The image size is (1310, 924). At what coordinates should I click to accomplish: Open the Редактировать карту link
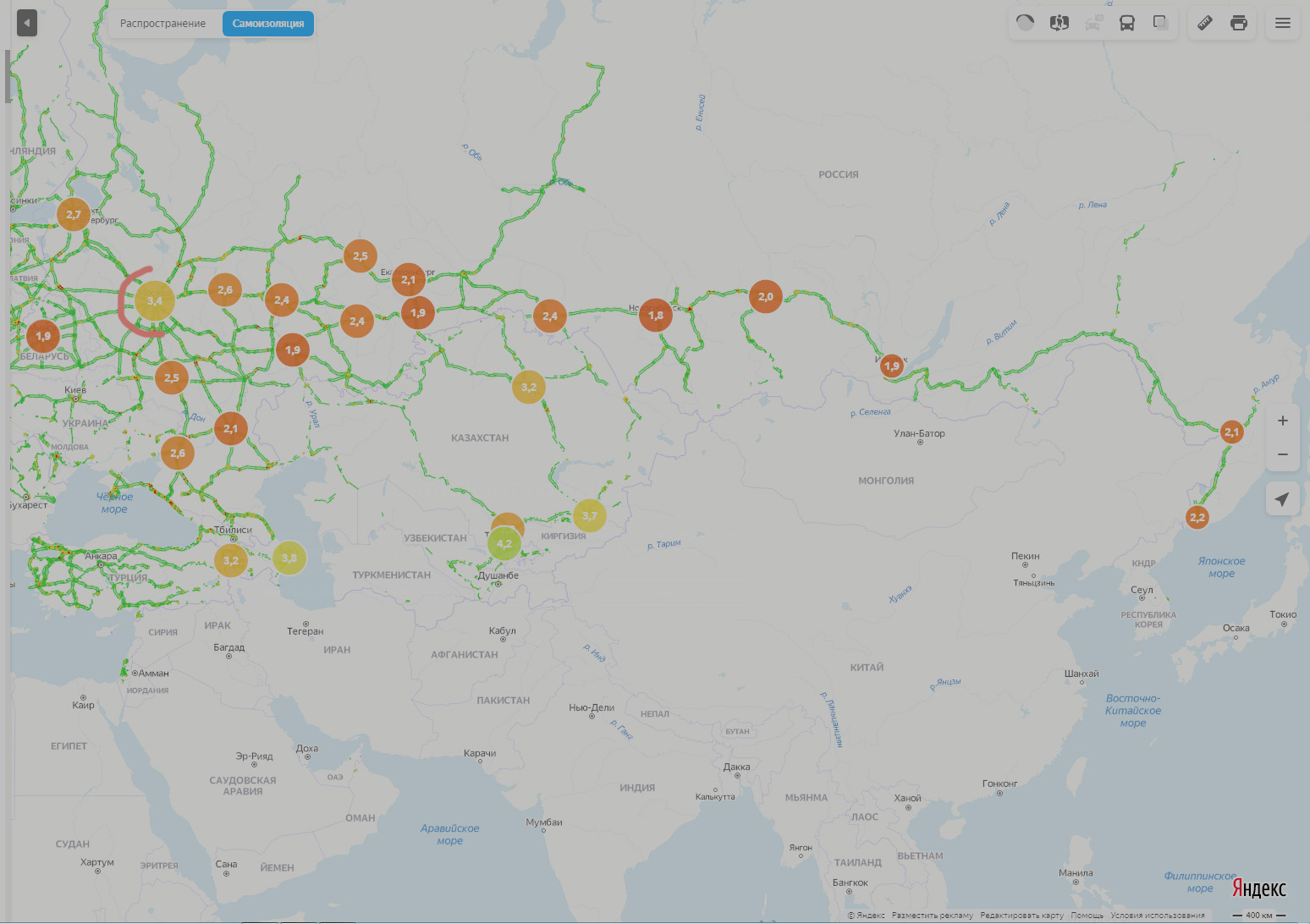coord(1021,916)
